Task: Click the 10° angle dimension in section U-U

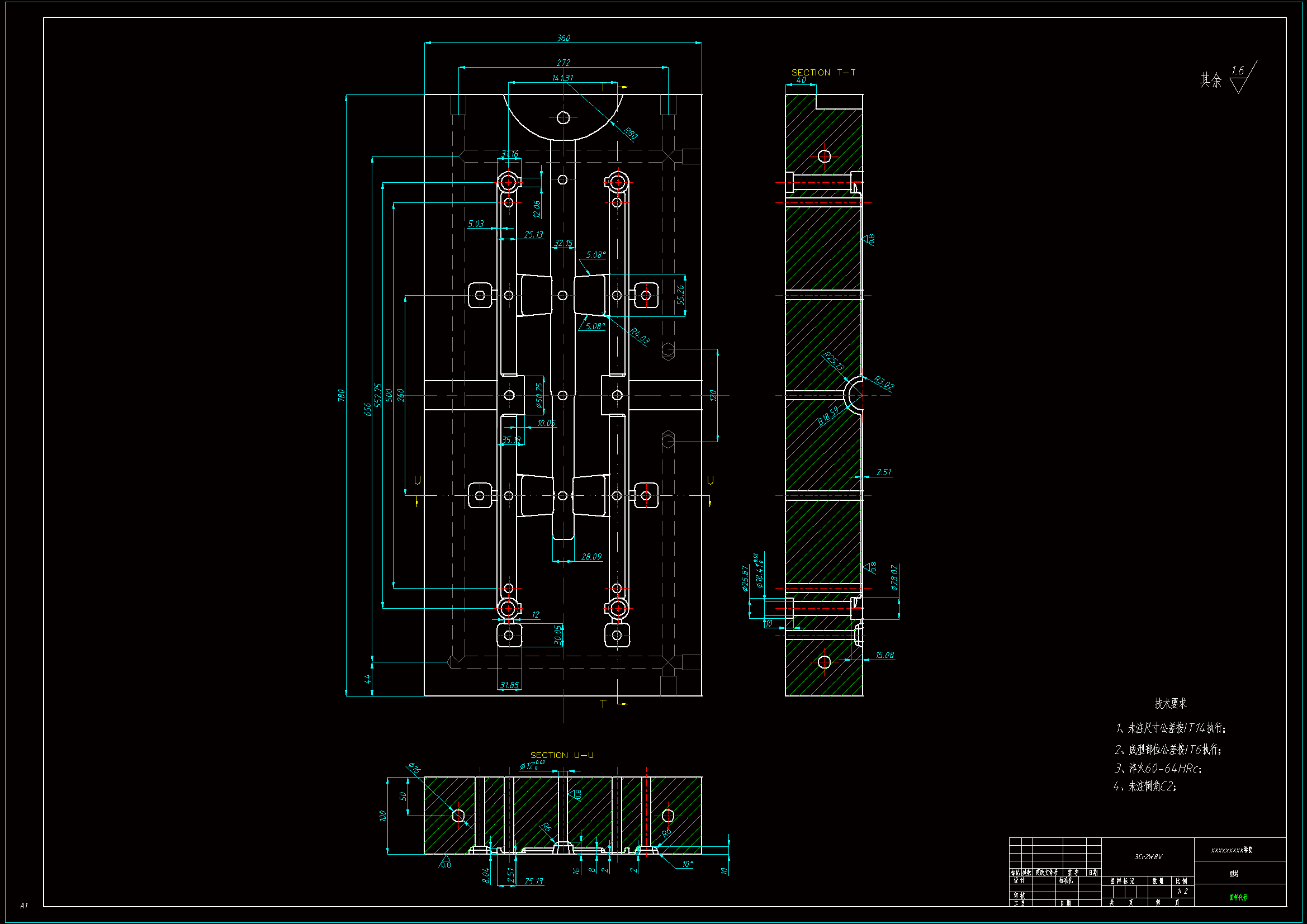Action: point(687,864)
